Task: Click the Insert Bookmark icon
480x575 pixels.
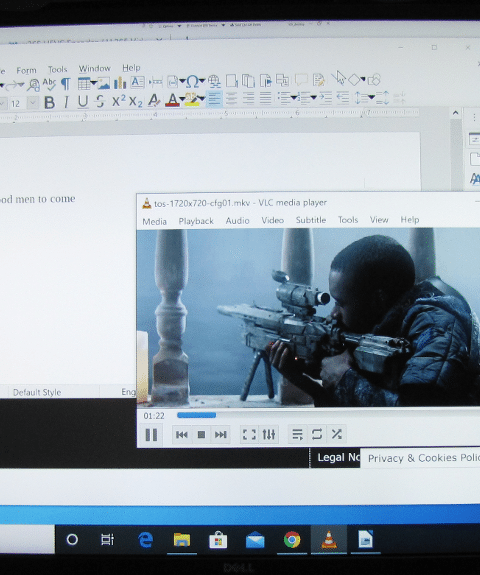Action: (x=266, y=80)
